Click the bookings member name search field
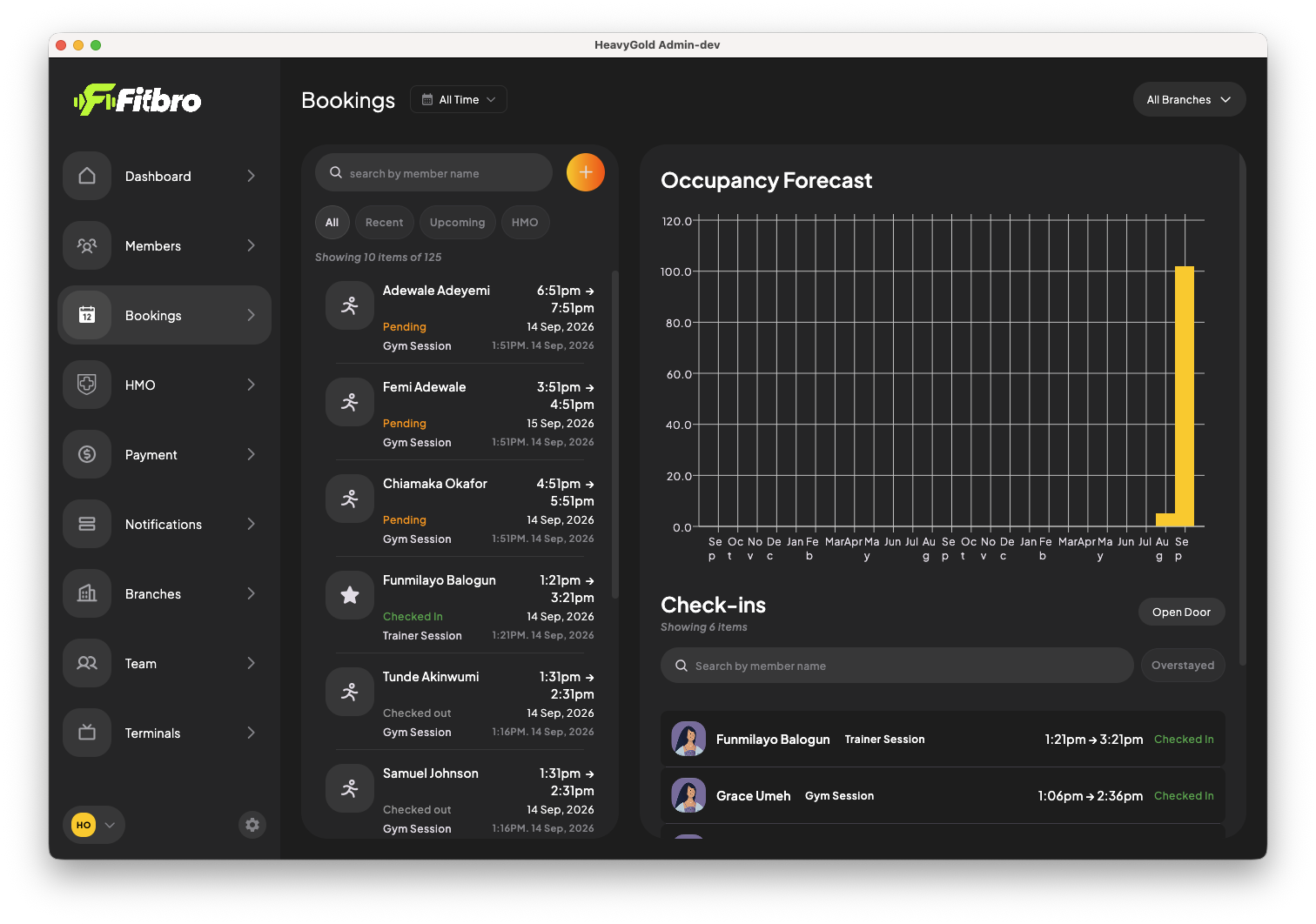The image size is (1316, 924). point(433,172)
